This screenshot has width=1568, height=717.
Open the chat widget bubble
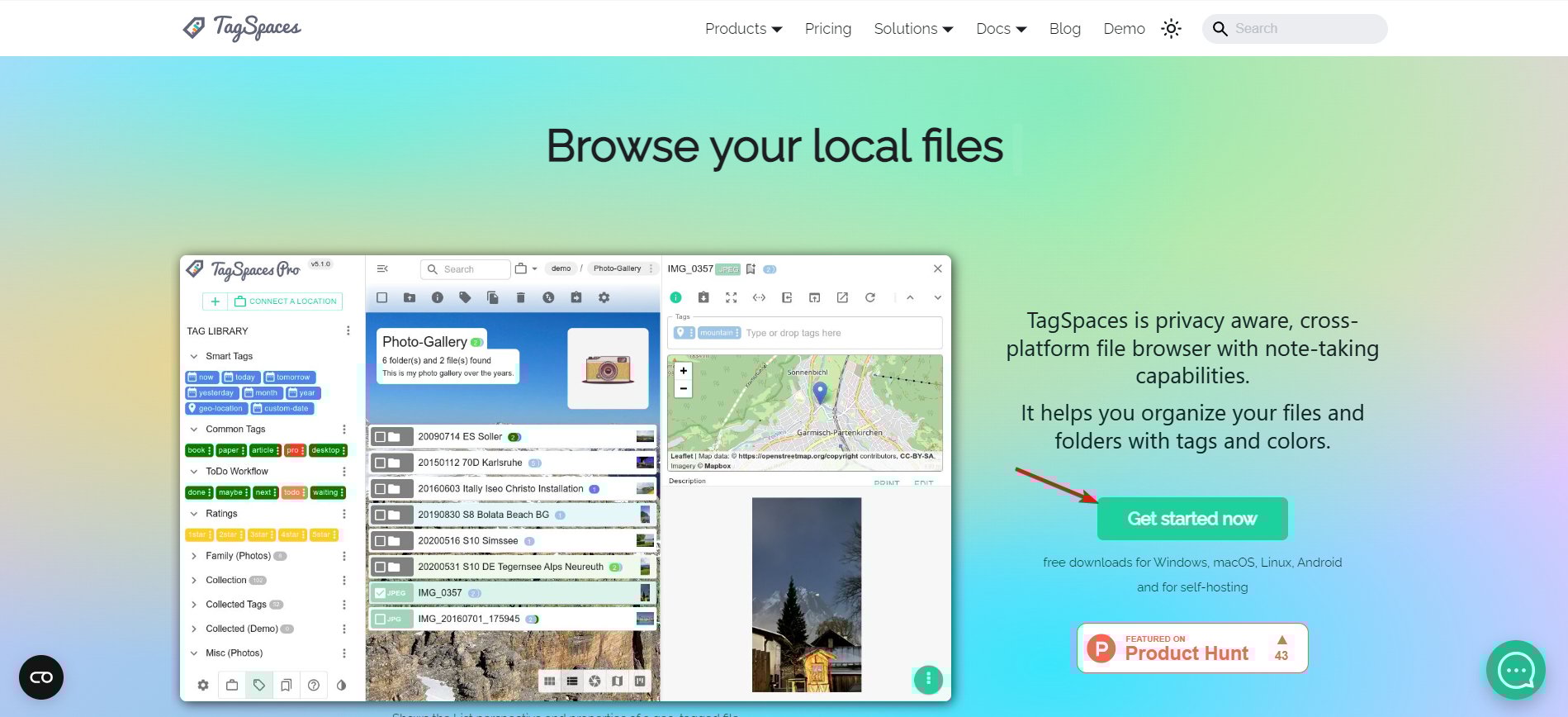click(x=1516, y=670)
